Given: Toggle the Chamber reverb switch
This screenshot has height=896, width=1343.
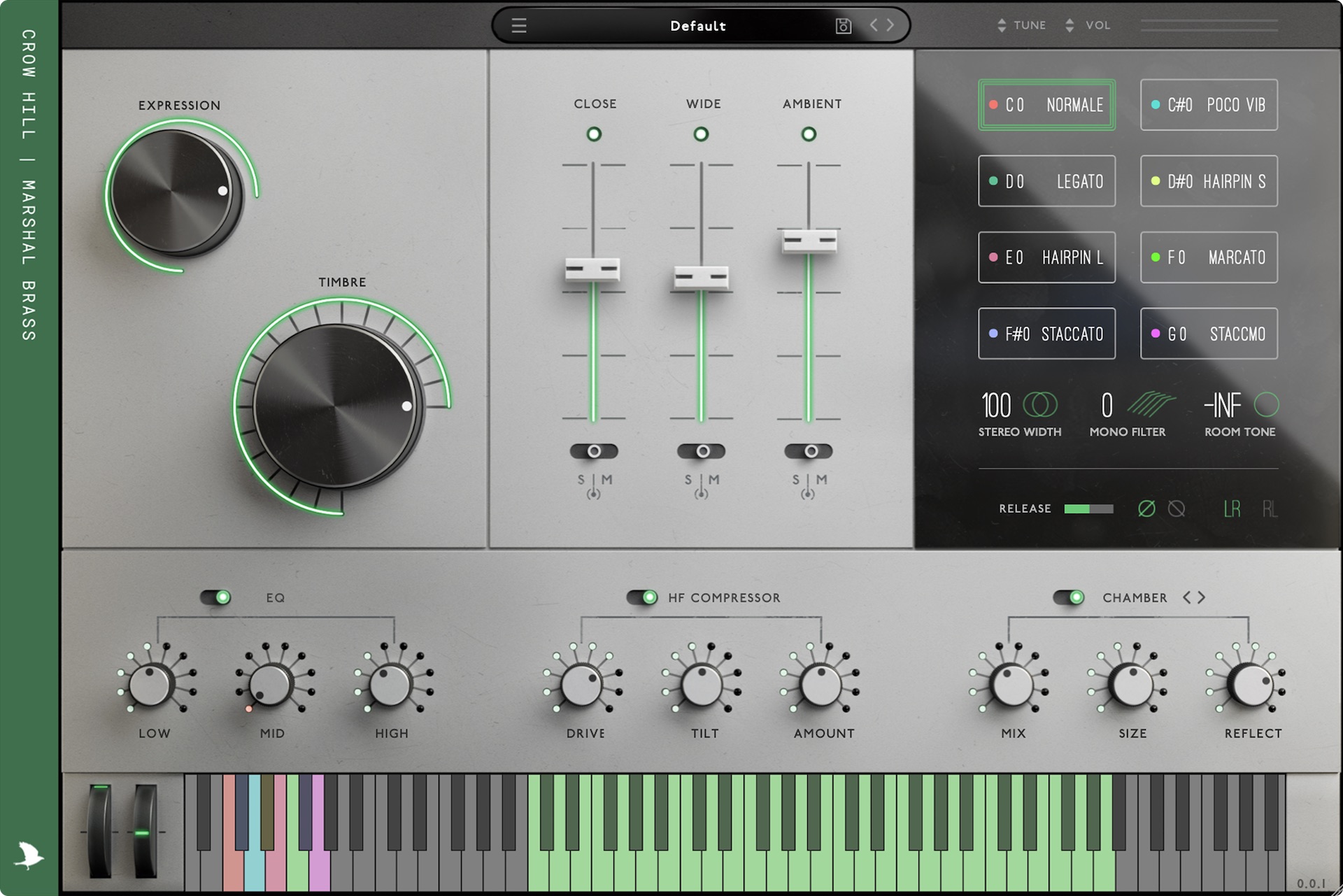Looking at the screenshot, I should 1068,597.
